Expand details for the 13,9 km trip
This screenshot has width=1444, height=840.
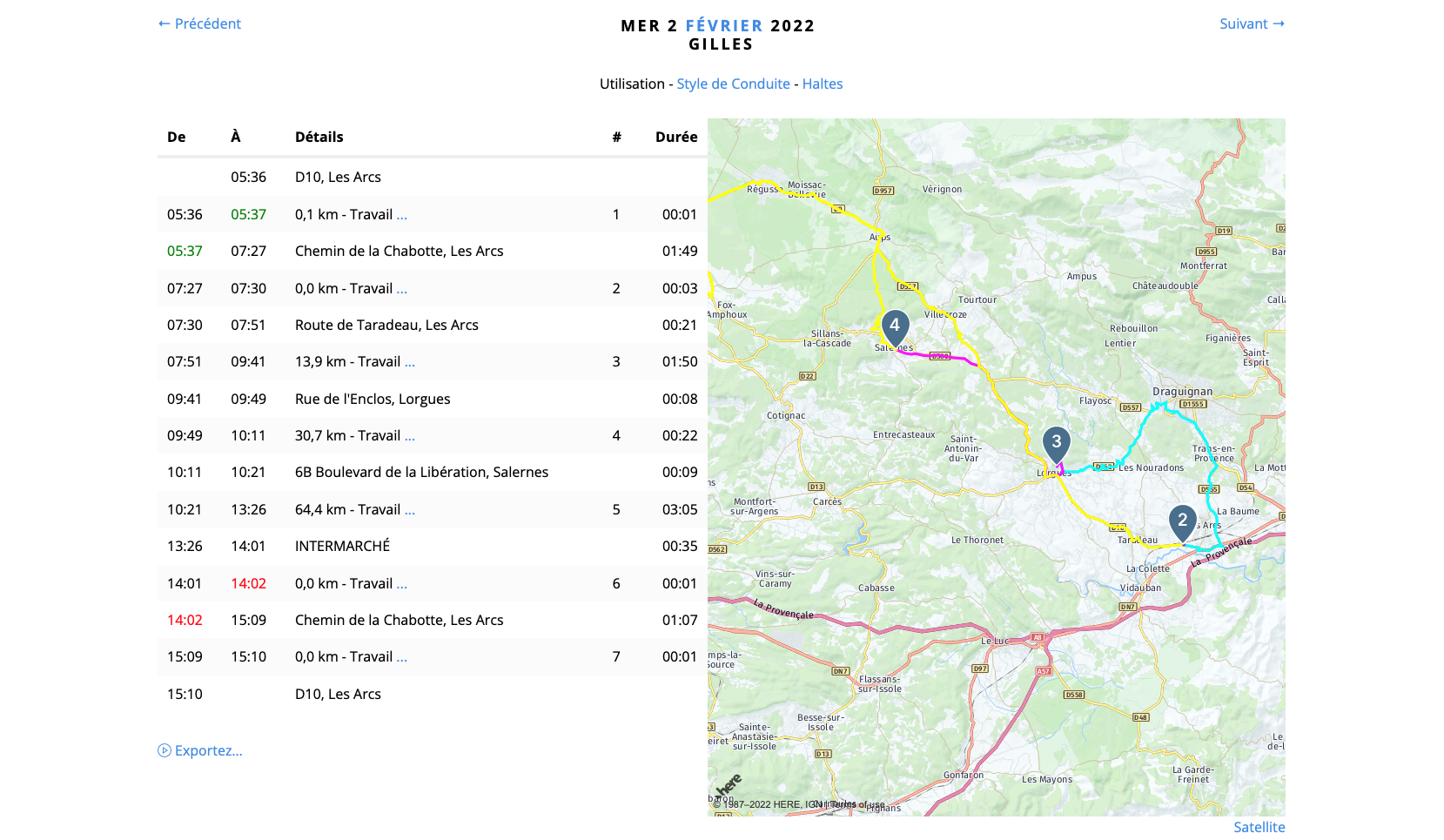coord(410,362)
